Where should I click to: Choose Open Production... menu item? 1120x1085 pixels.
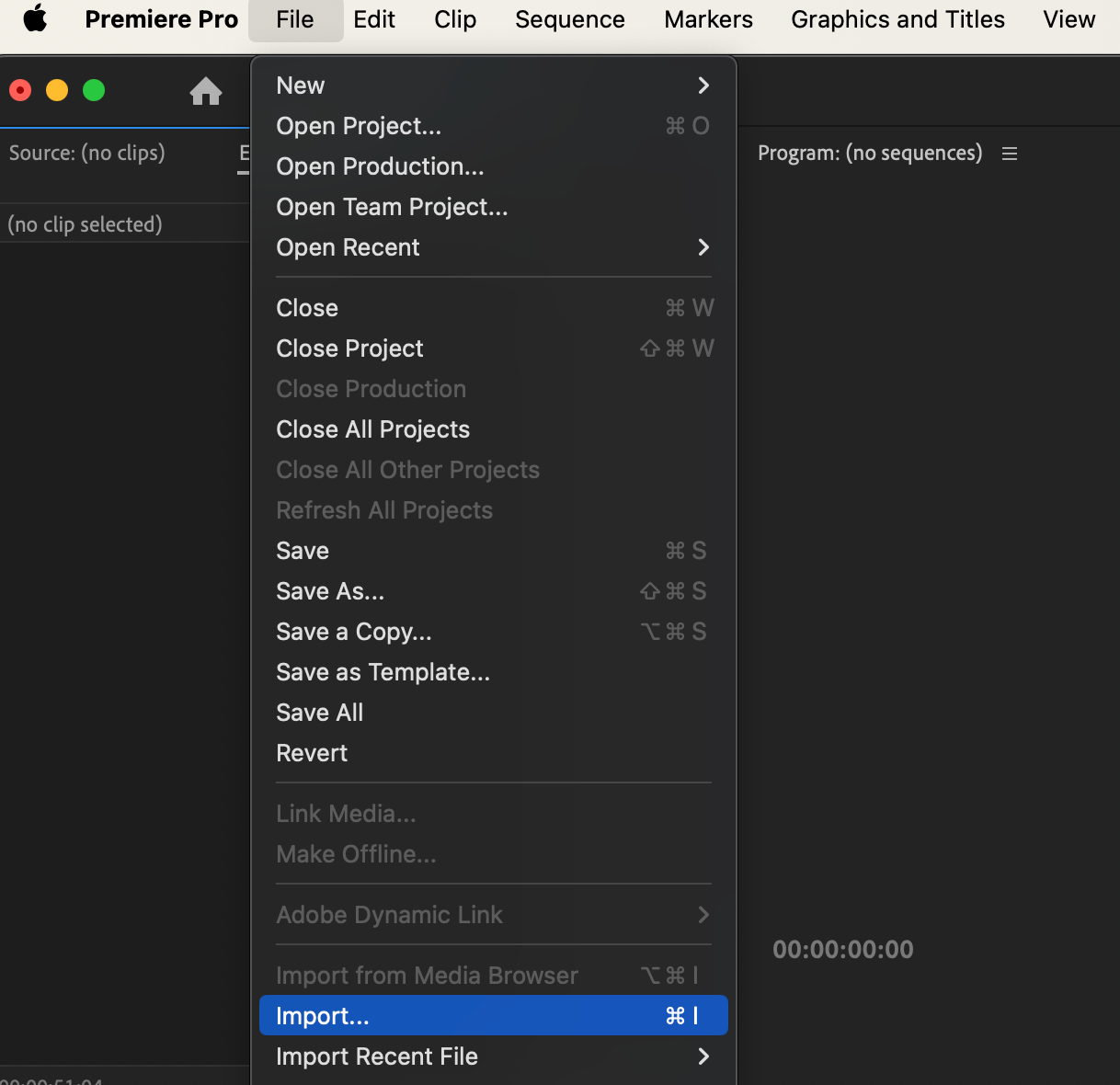click(x=494, y=166)
